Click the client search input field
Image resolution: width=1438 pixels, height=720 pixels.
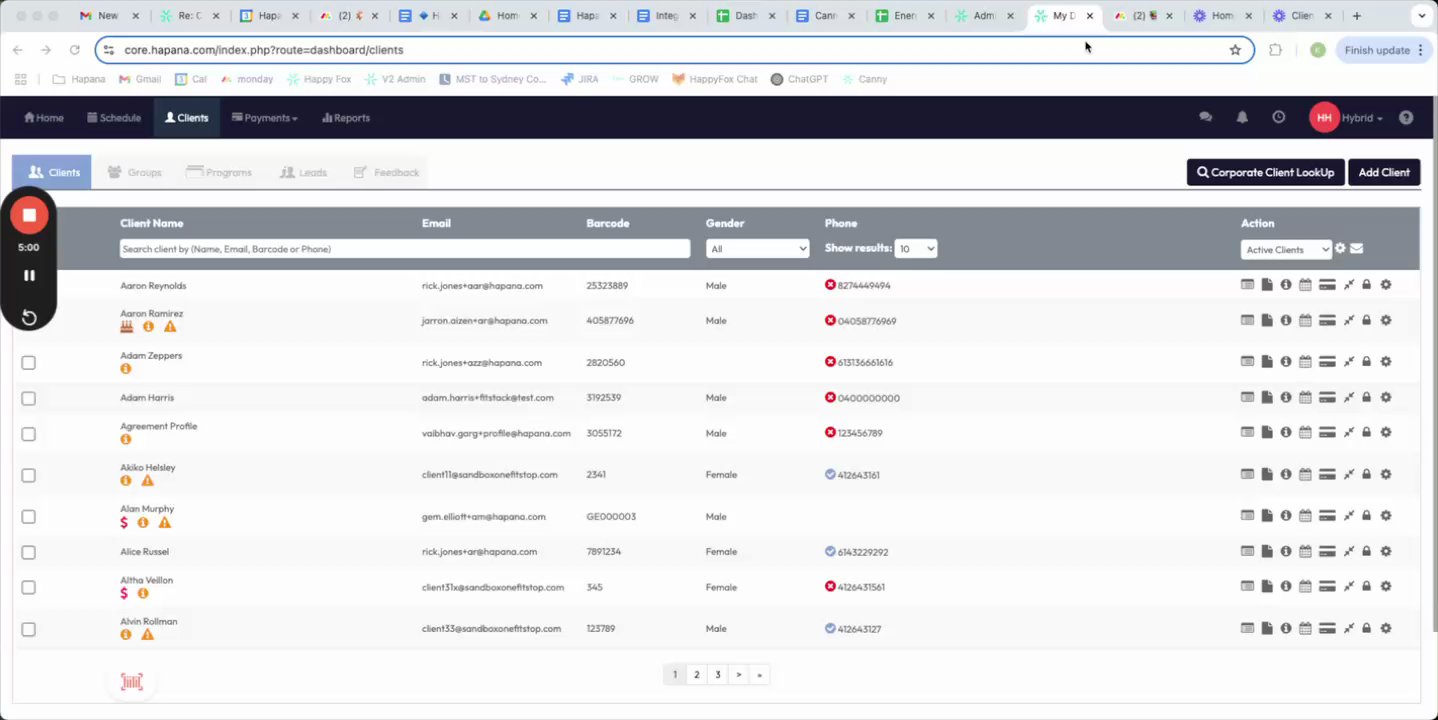tap(405, 249)
